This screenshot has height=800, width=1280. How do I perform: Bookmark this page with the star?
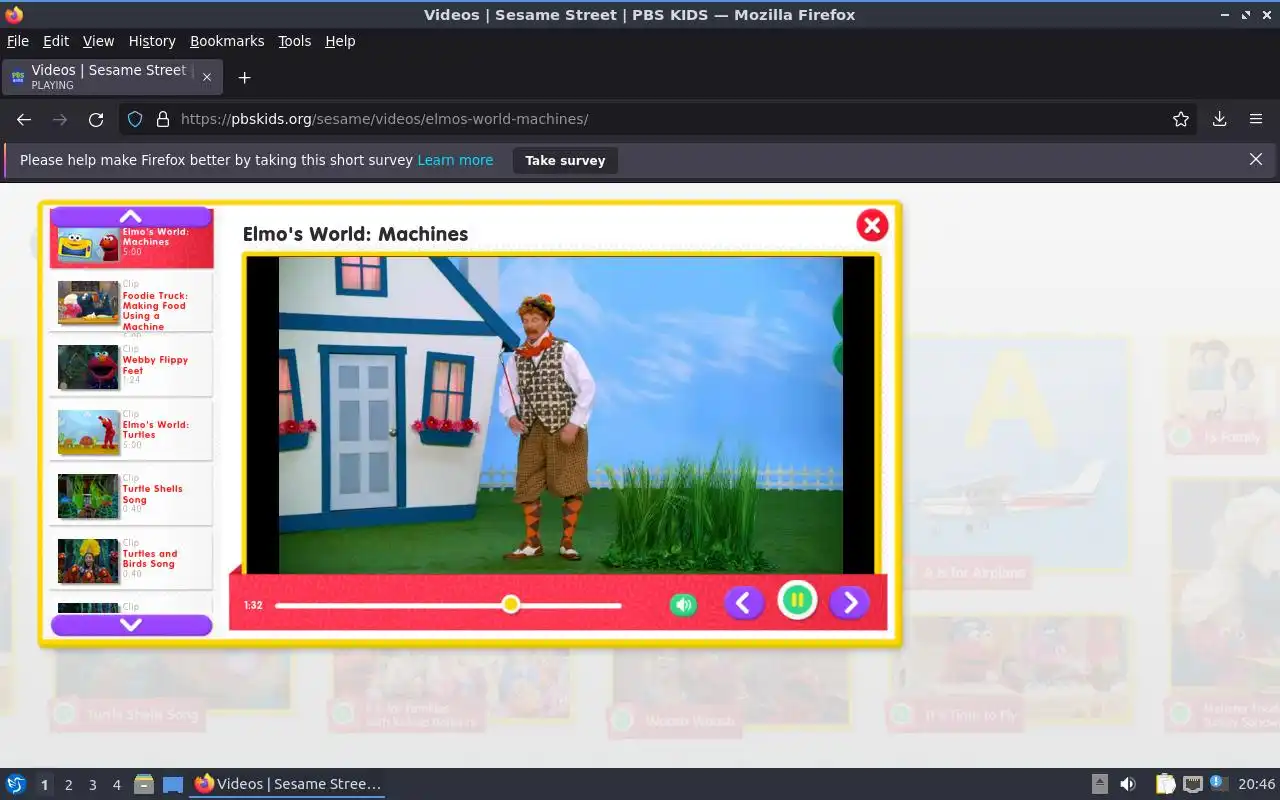point(1181,119)
